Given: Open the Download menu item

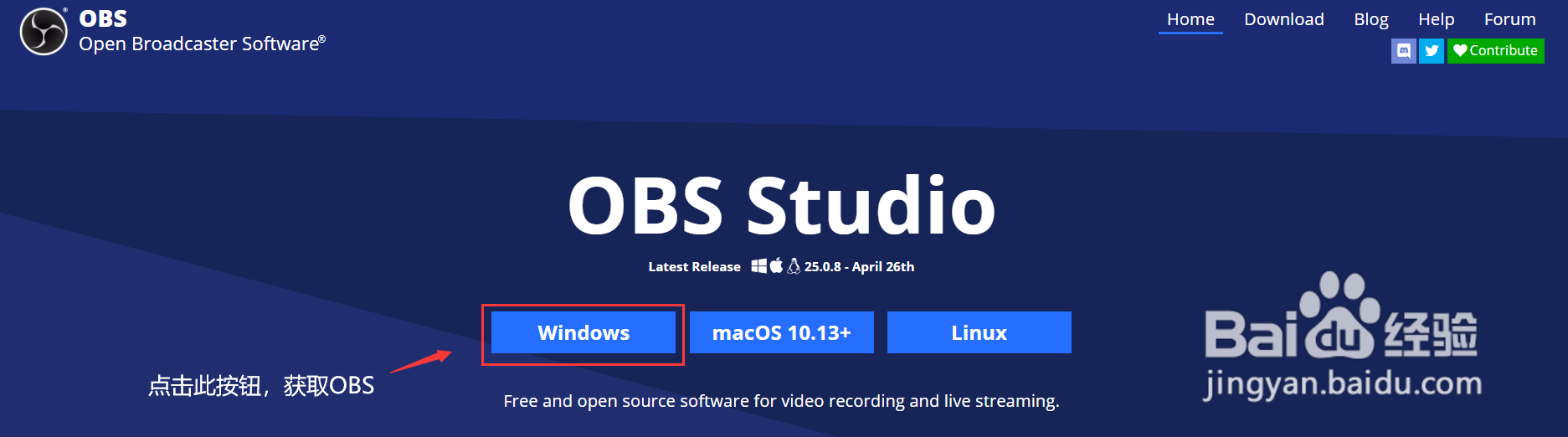Looking at the screenshot, I should (x=1284, y=19).
